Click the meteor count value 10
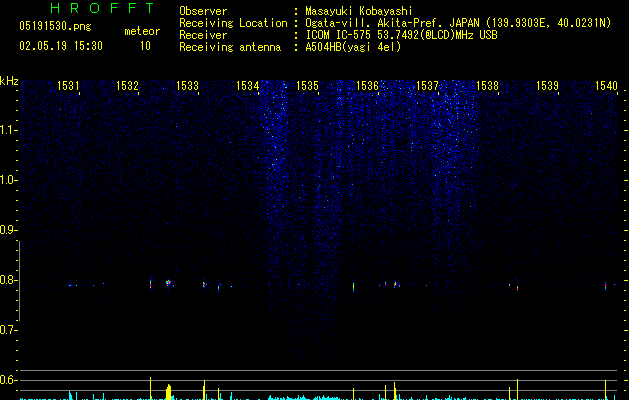Image resolution: width=629 pixels, height=400 pixels. pyautogui.click(x=145, y=46)
